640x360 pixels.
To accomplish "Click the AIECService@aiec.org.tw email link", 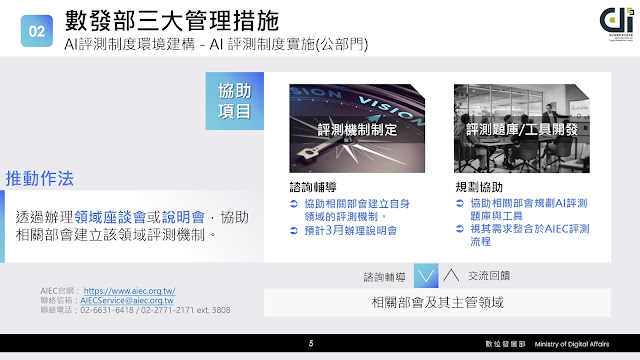I will pyautogui.click(x=127, y=300).
